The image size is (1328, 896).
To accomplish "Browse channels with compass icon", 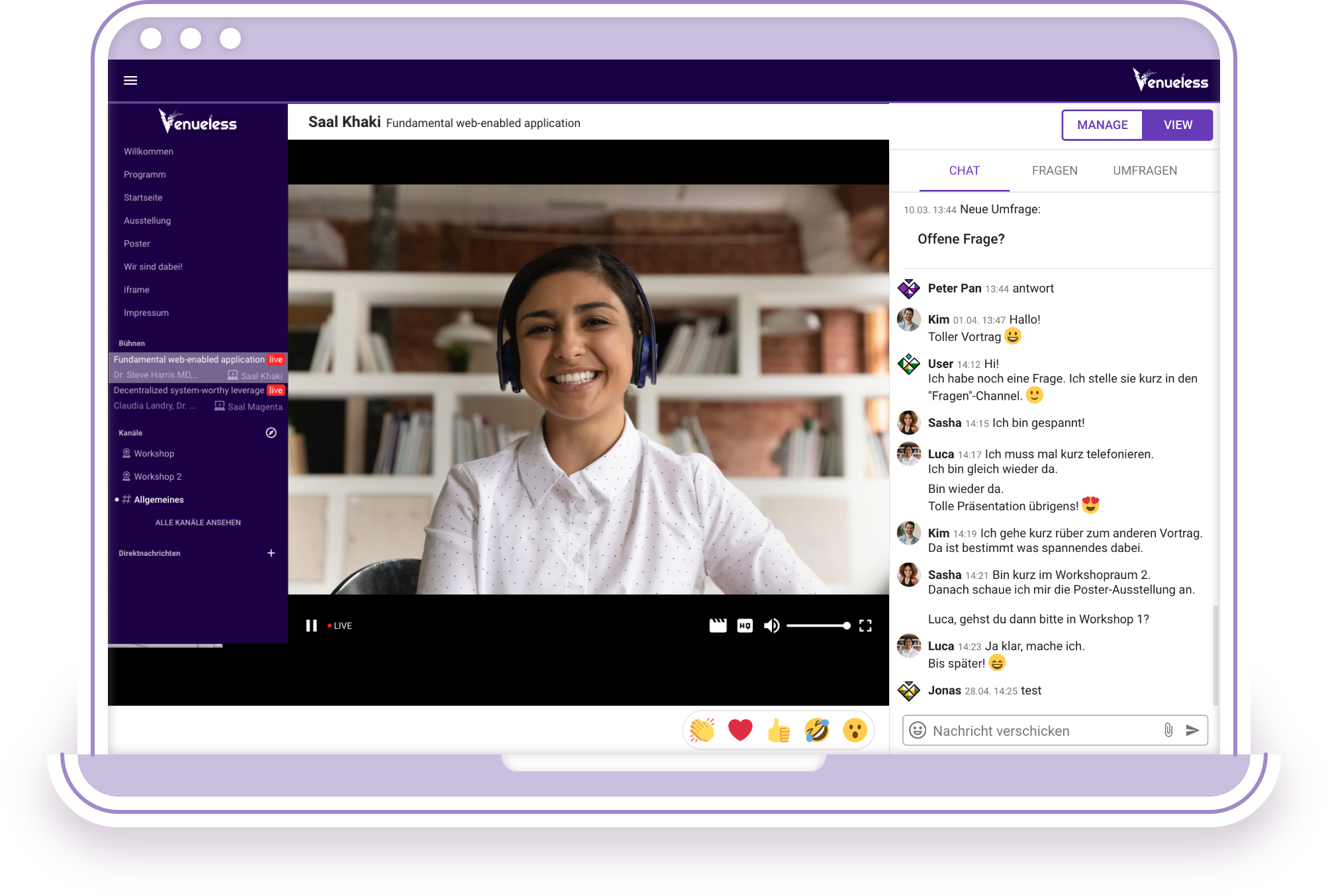I will pos(271,433).
